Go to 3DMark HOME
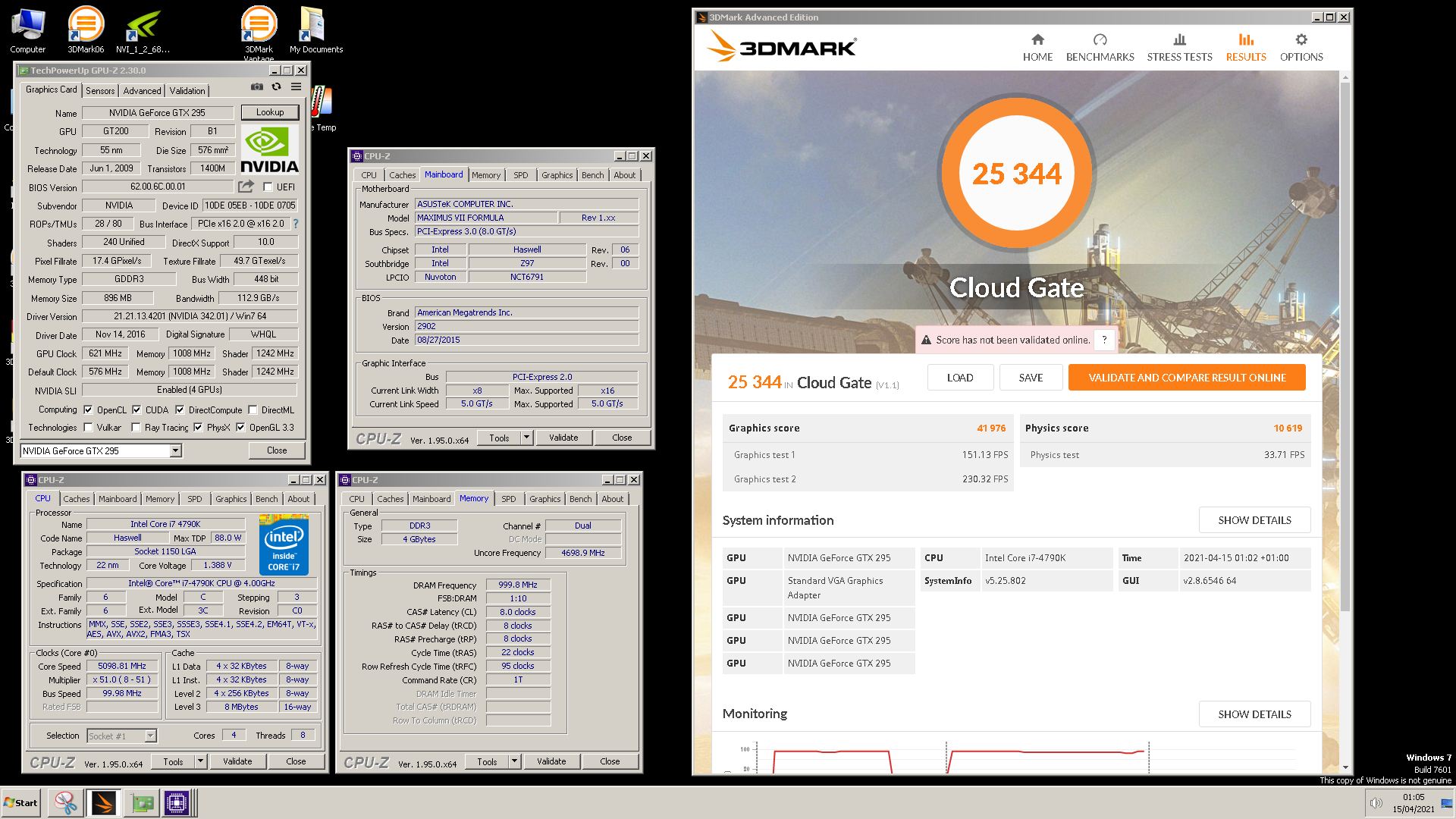 pos(1037,47)
